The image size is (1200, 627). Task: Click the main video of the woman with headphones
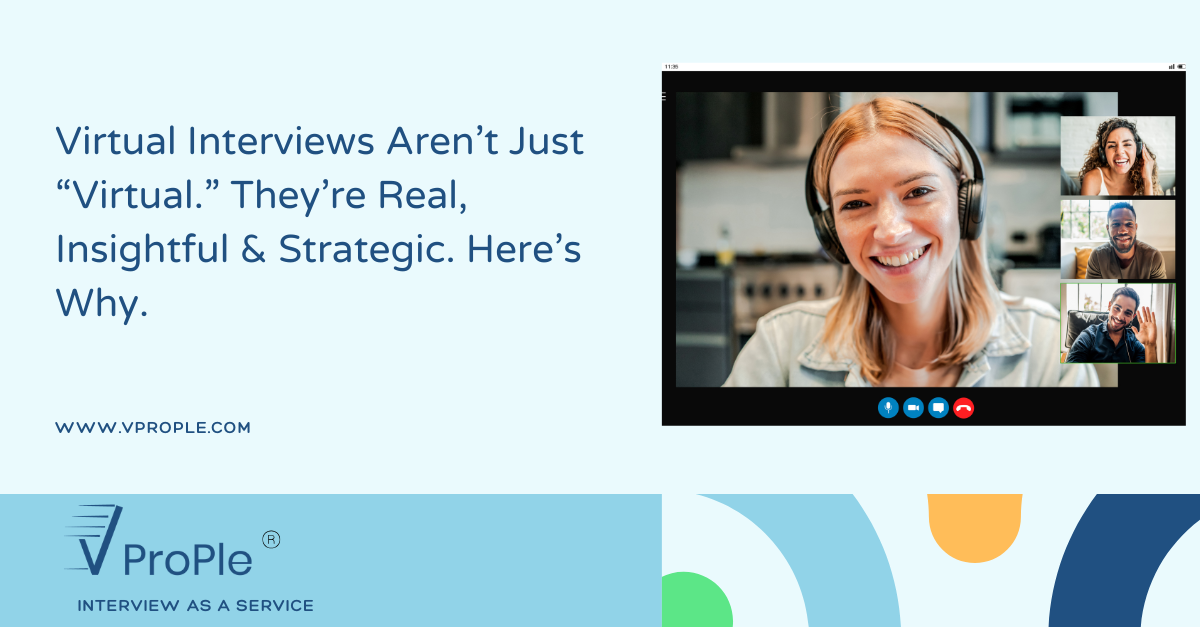897,239
